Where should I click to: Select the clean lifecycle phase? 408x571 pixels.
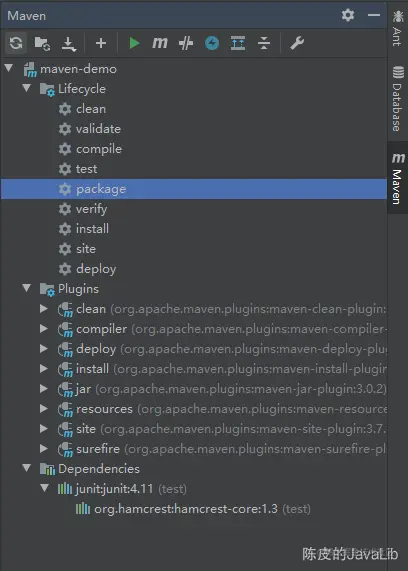pos(193,109)
